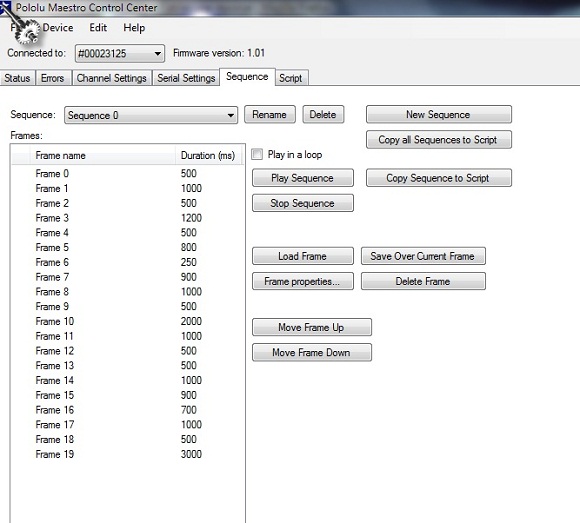This screenshot has height=523, width=580.
Task: Click the 2000 duration value
Action: pos(191,321)
